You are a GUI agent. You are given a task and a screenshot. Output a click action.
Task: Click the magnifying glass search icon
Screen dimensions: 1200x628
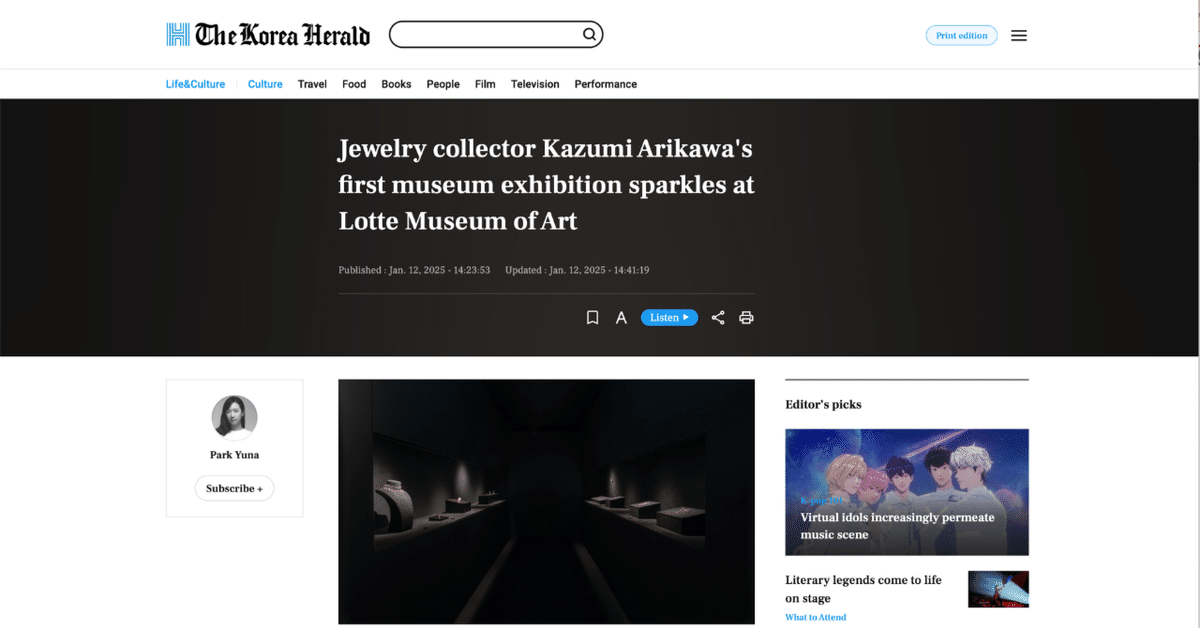click(588, 34)
